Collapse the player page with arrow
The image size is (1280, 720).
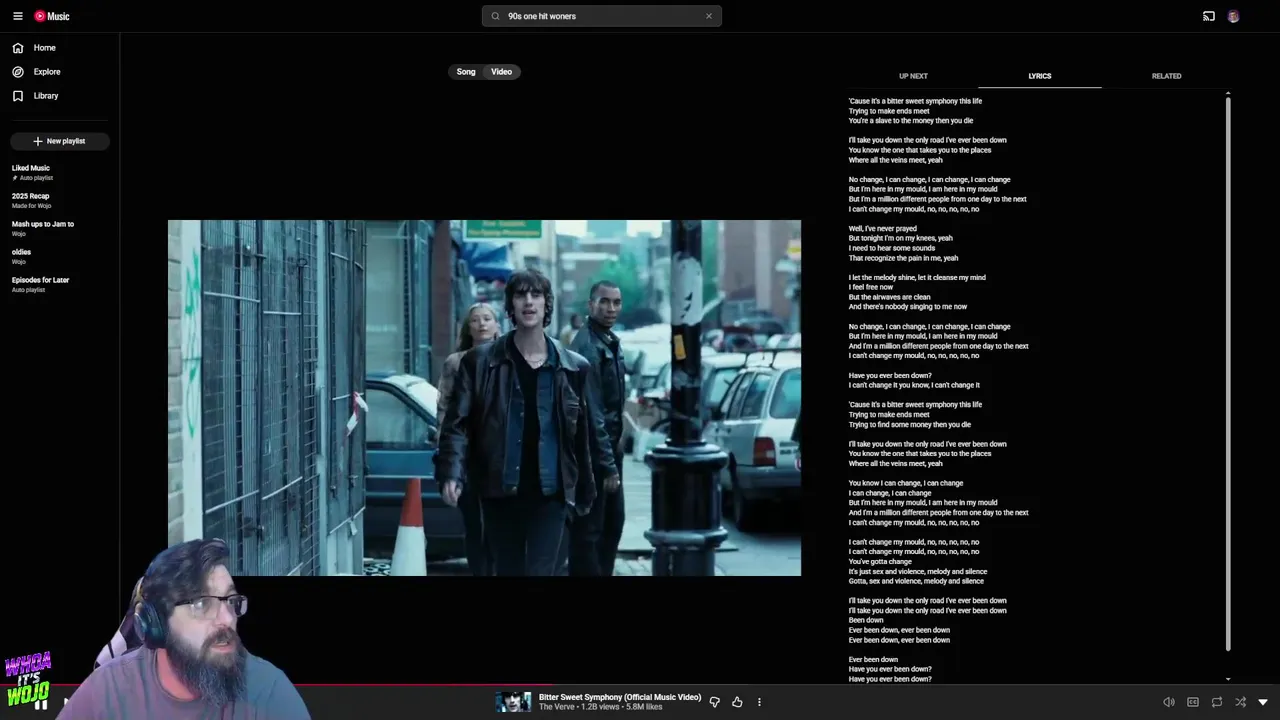pyautogui.click(x=1263, y=702)
